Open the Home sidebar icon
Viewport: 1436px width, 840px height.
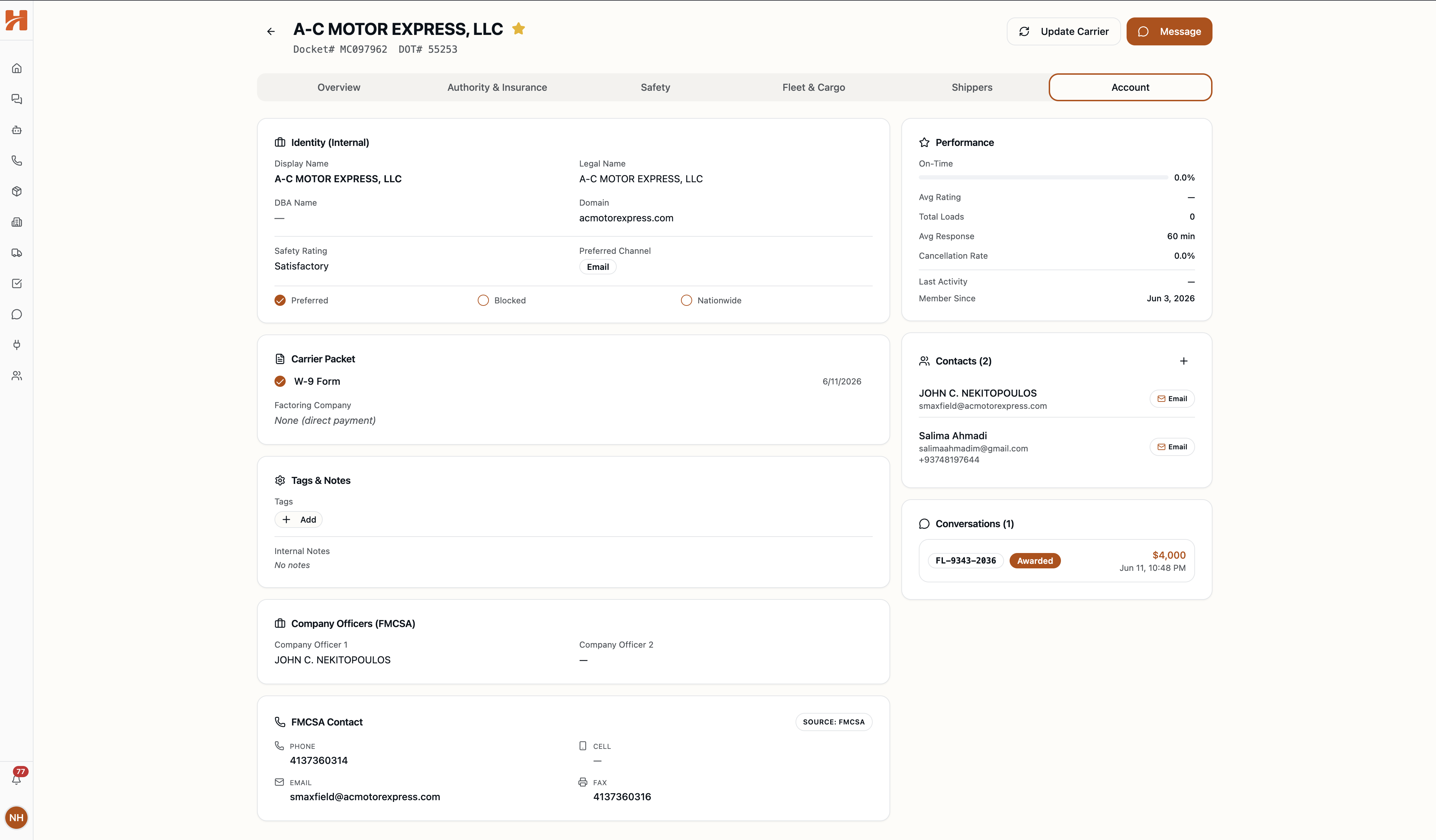coord(16,68)
